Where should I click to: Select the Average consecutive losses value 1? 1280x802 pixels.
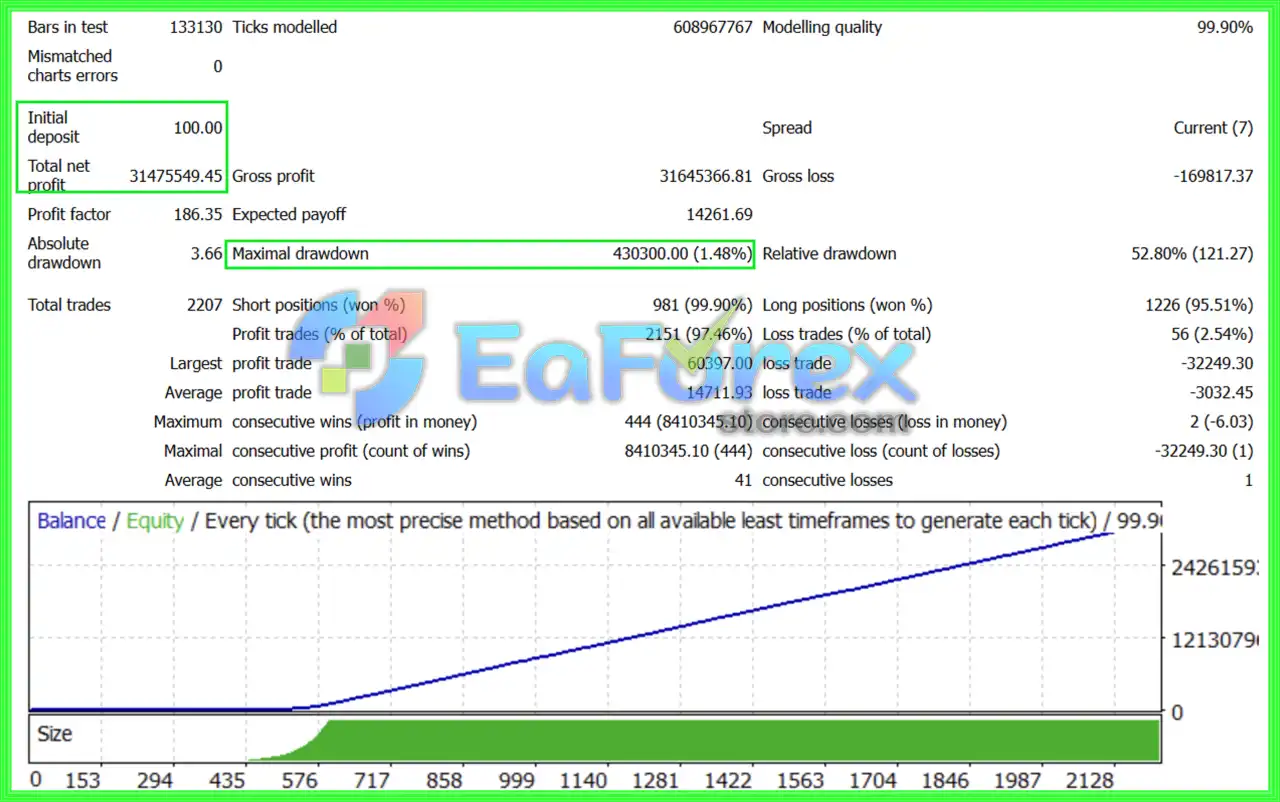click(1248, 480)
